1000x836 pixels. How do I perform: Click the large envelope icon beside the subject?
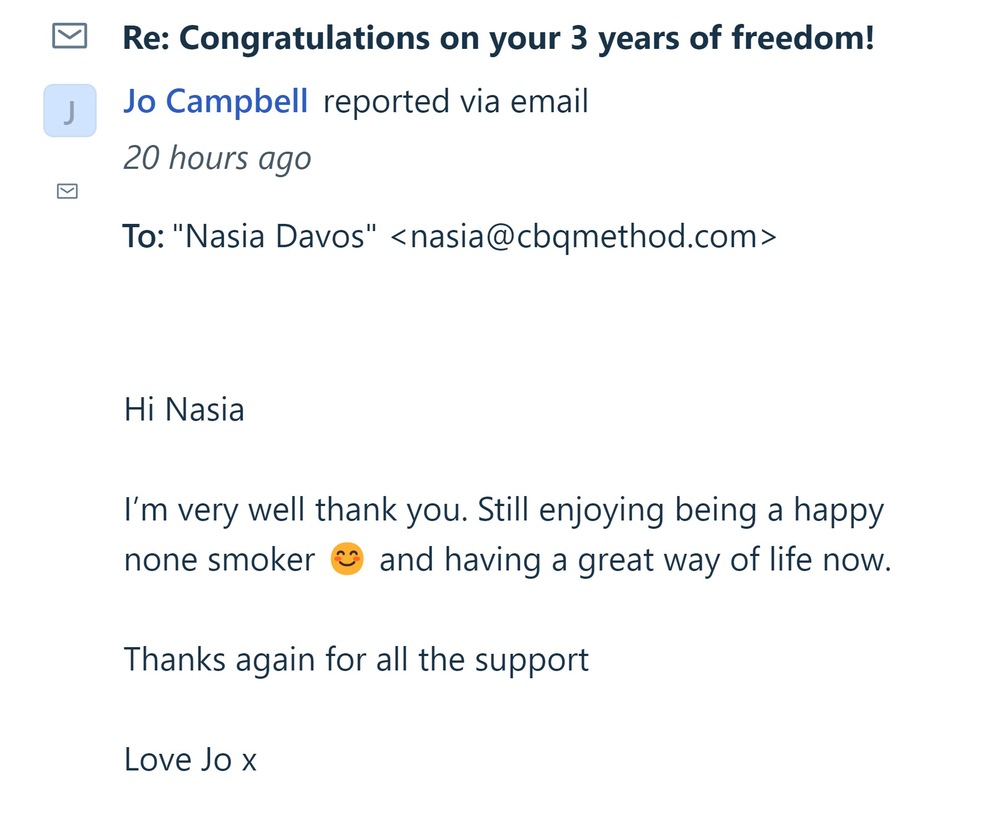(68, 38)
